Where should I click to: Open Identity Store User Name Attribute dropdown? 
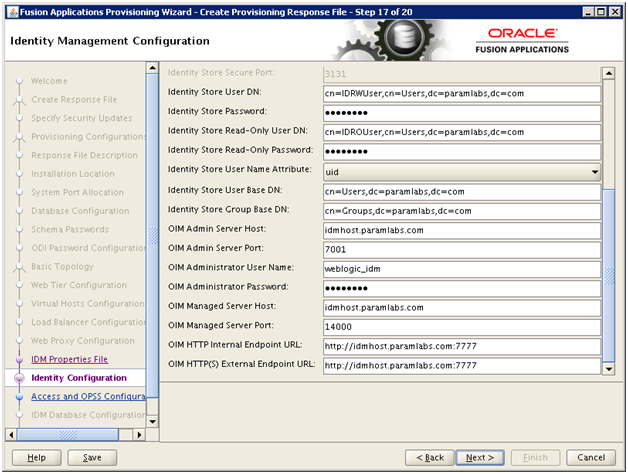coord(462,172)
